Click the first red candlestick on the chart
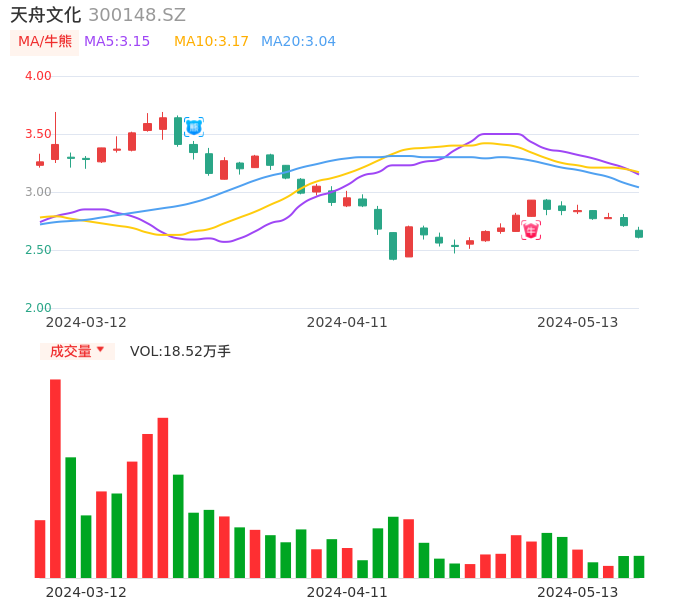 tap(40, 163)
